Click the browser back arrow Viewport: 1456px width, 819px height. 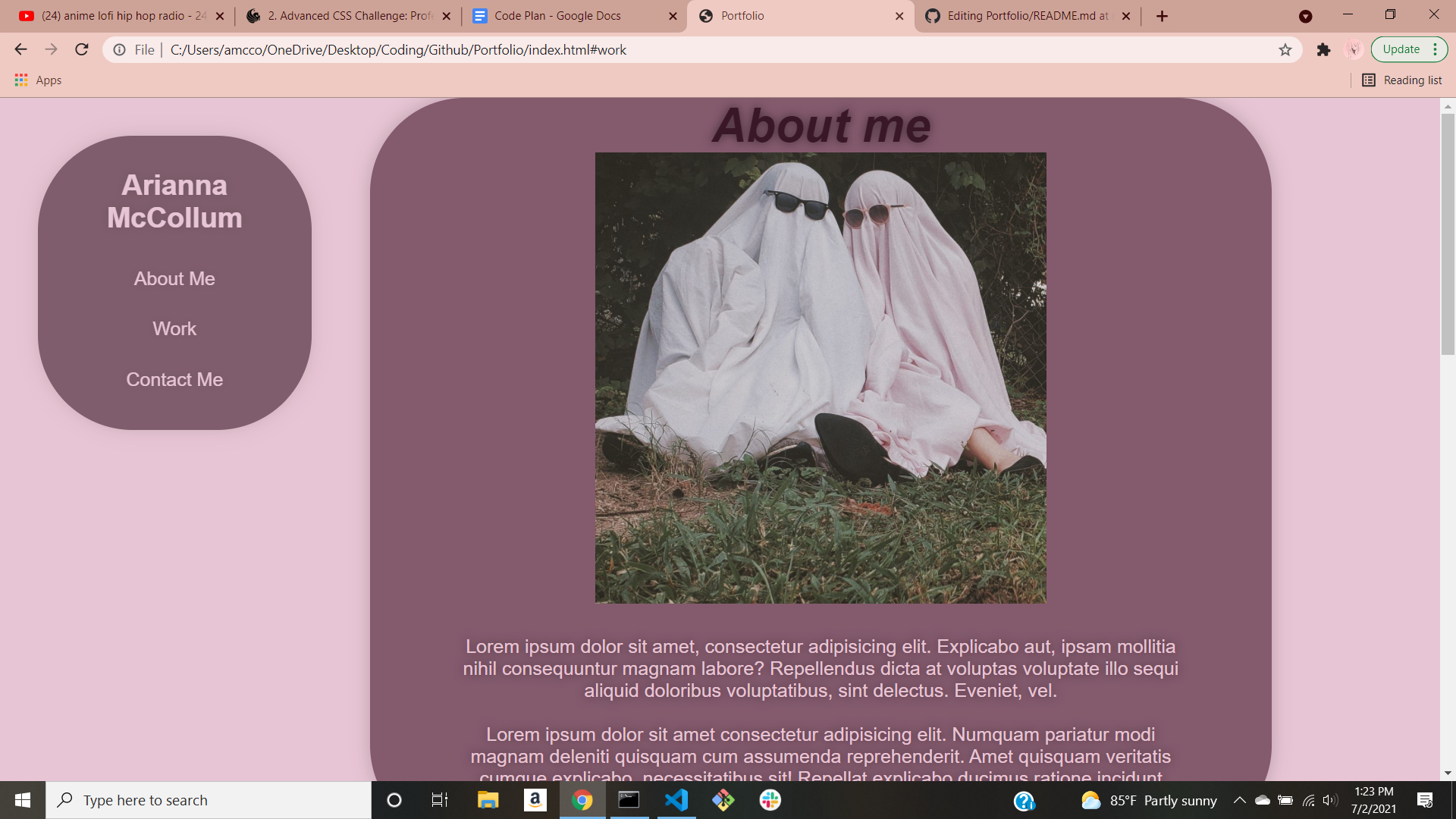(20, 50)
